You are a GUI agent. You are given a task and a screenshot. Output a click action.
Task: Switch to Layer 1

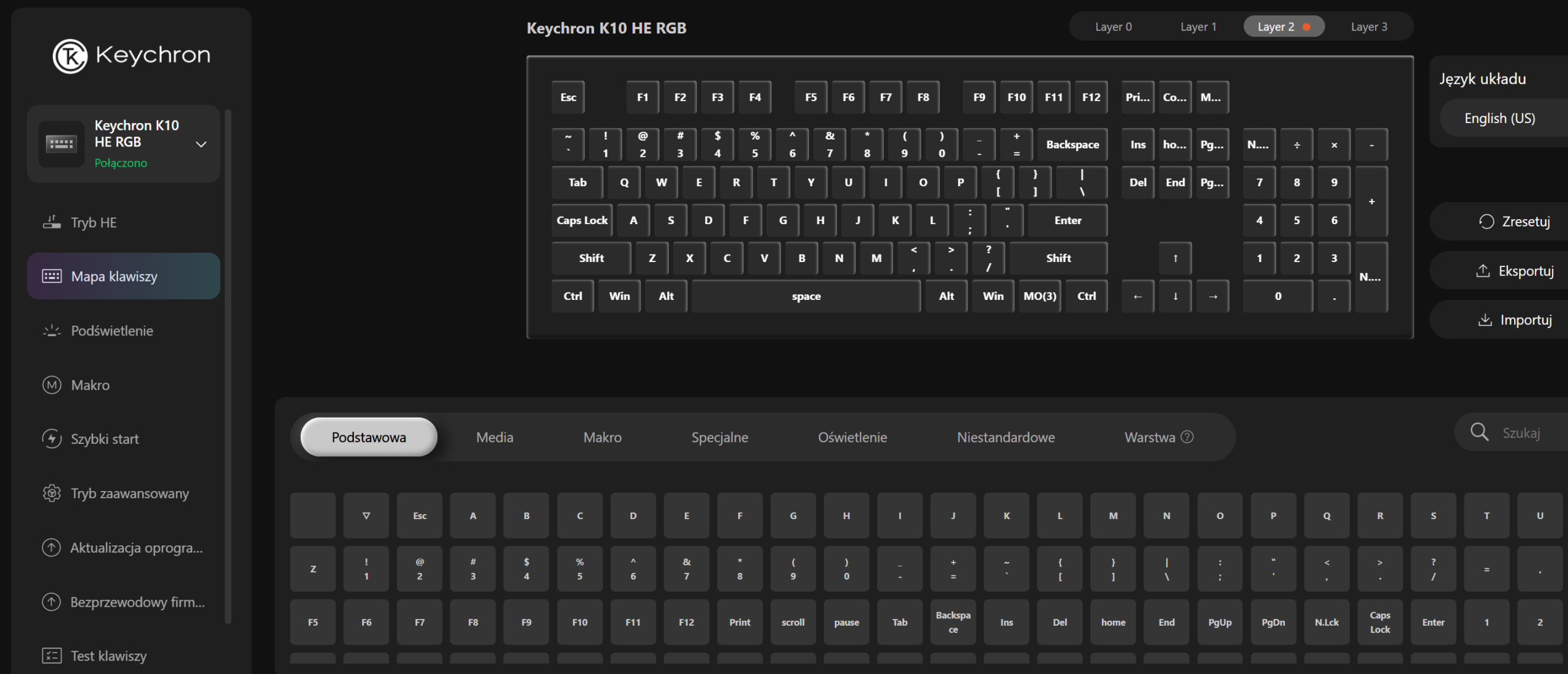[x=1198, y=27]
